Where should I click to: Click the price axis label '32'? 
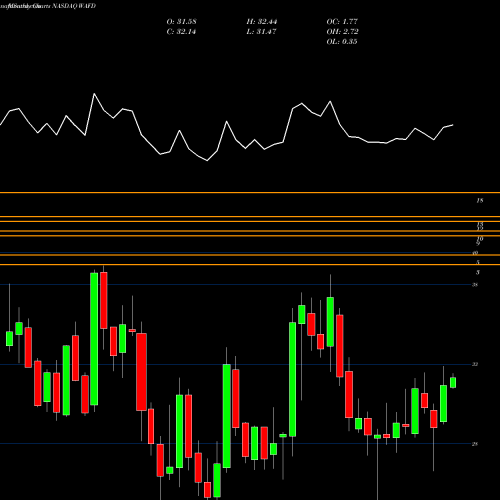475,364
